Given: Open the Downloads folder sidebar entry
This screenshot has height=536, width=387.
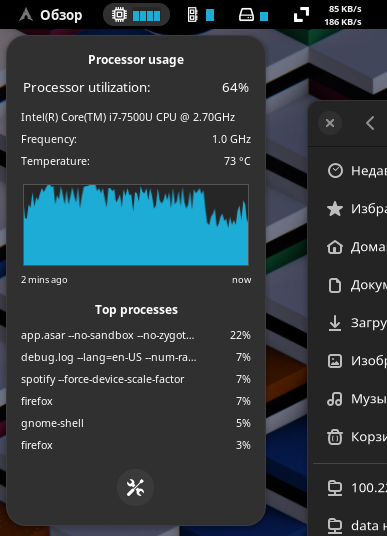Looking at the screenshot, I should point(356,323).
